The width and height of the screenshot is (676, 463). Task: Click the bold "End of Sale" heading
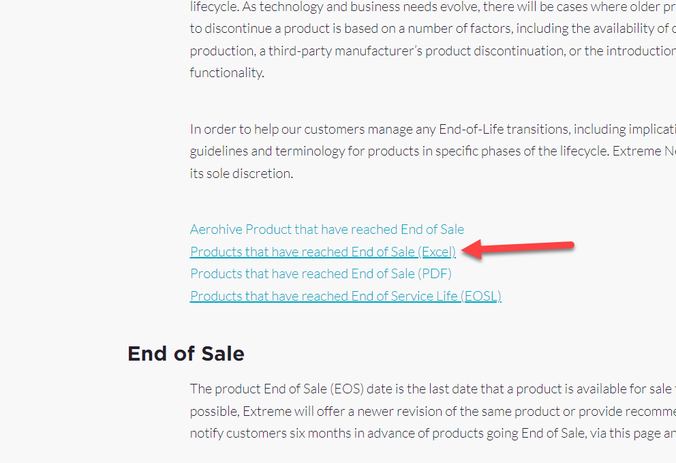tap(186, 353)
